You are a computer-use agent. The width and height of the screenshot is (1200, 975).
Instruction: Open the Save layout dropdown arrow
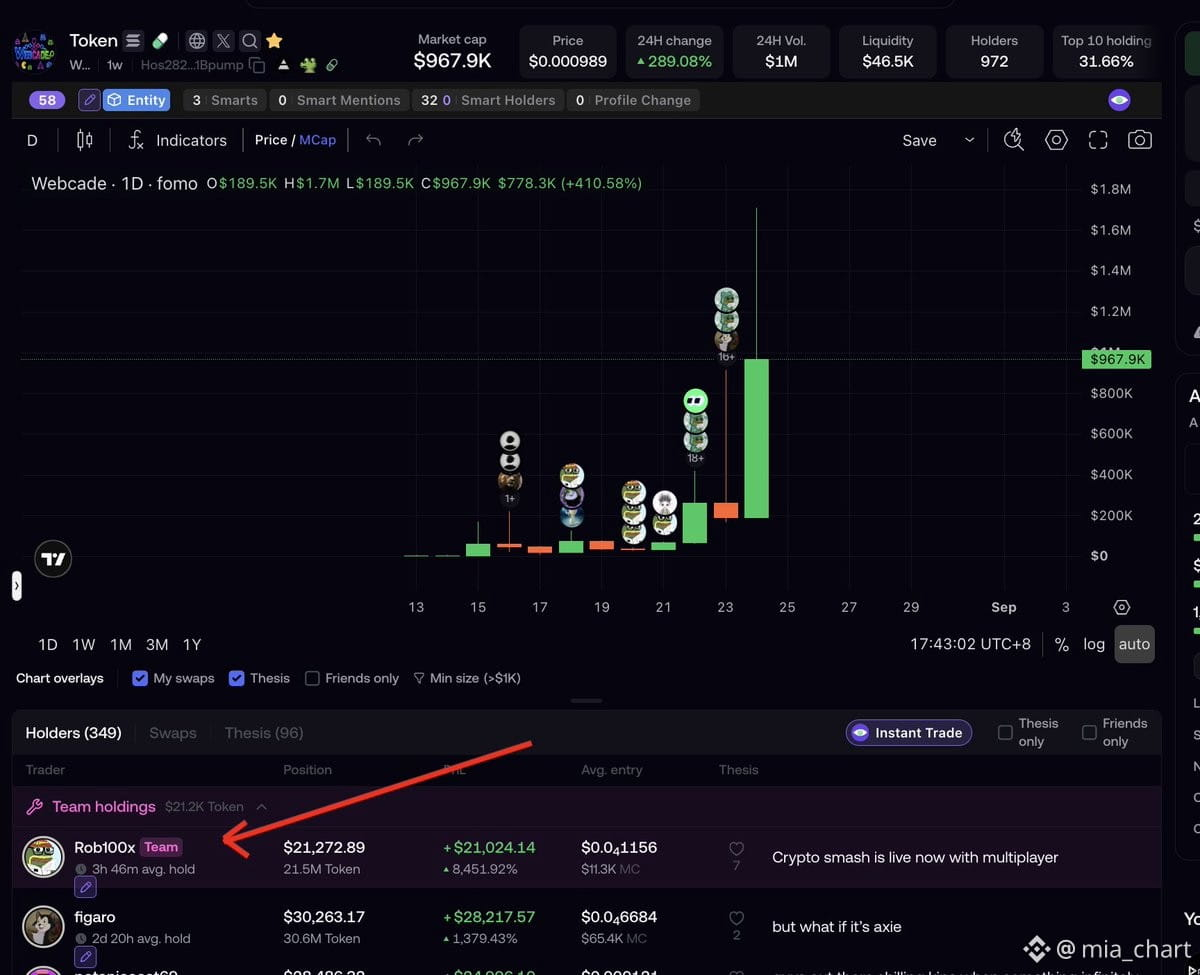tap(969, 140)
